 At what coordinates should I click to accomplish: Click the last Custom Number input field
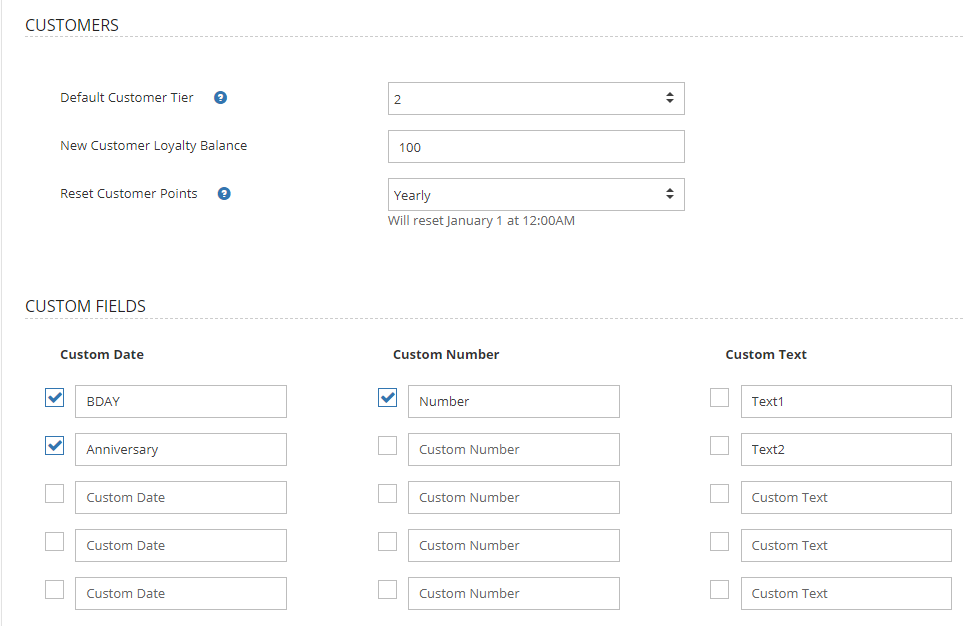tap(513, 593)
